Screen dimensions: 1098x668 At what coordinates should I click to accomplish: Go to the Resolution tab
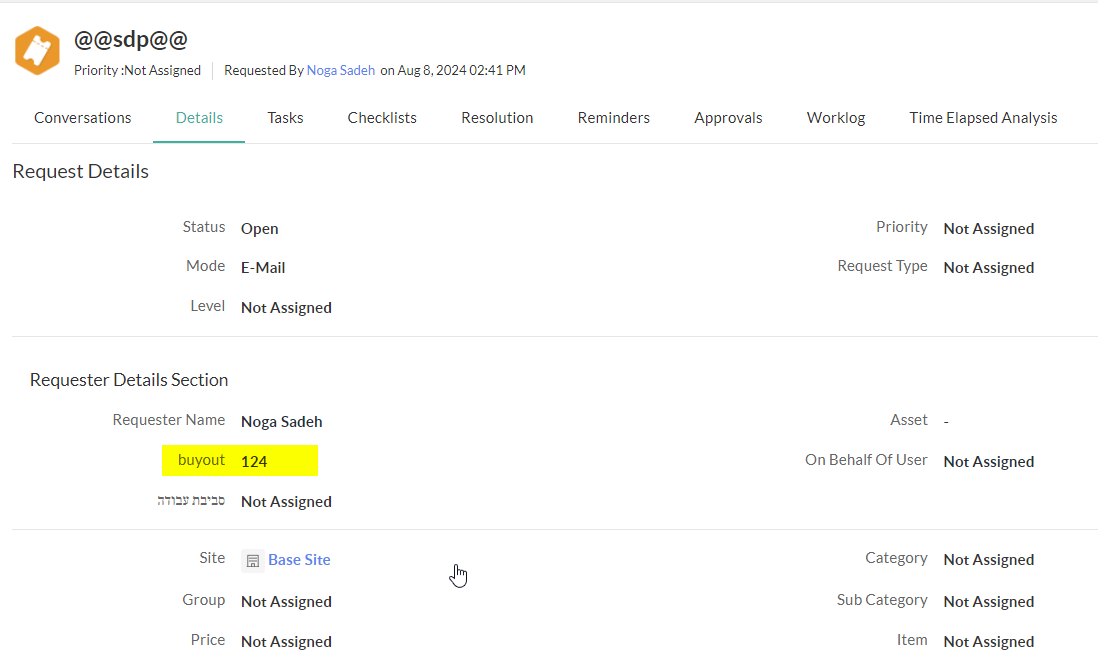(497, 118)
